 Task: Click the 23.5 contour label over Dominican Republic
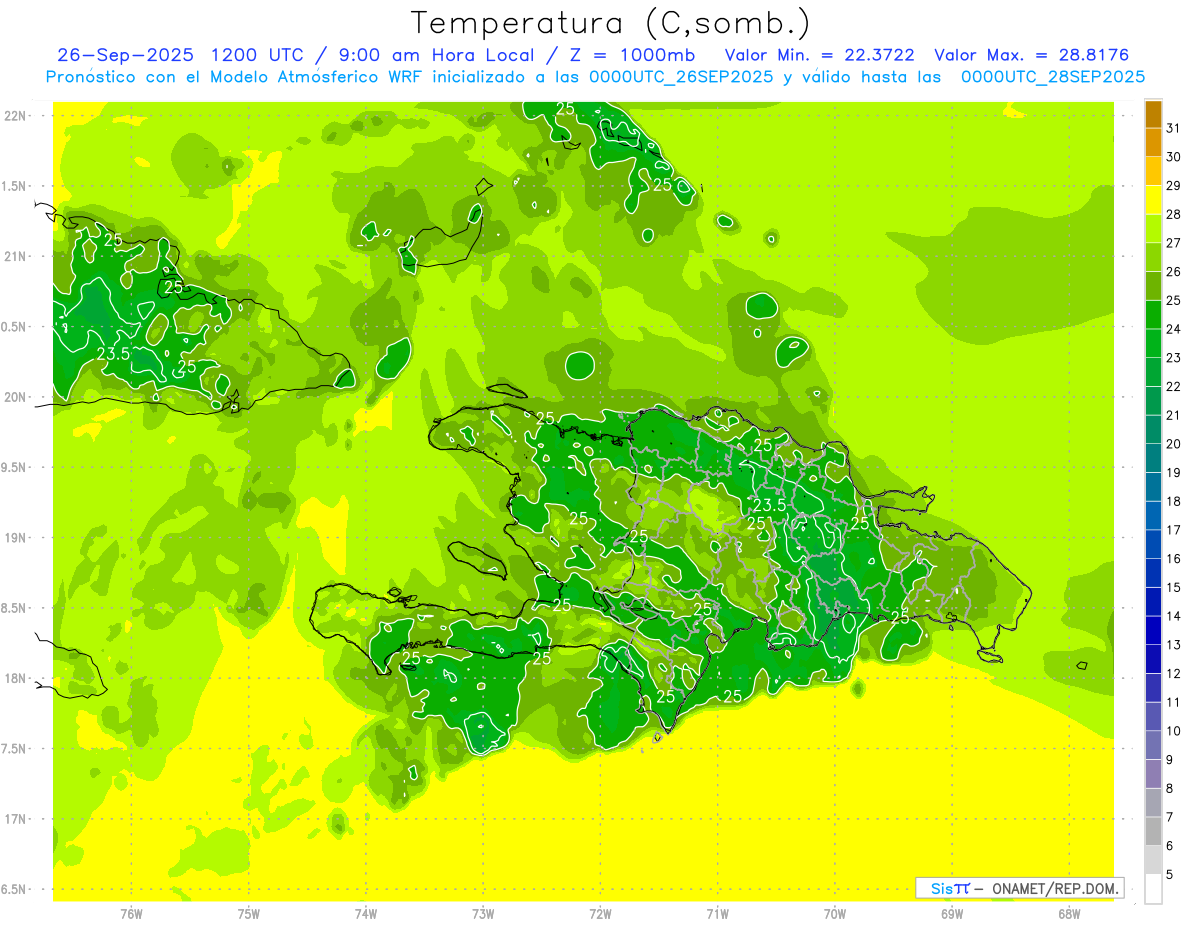pyautogui.click(x=769, y=505)
